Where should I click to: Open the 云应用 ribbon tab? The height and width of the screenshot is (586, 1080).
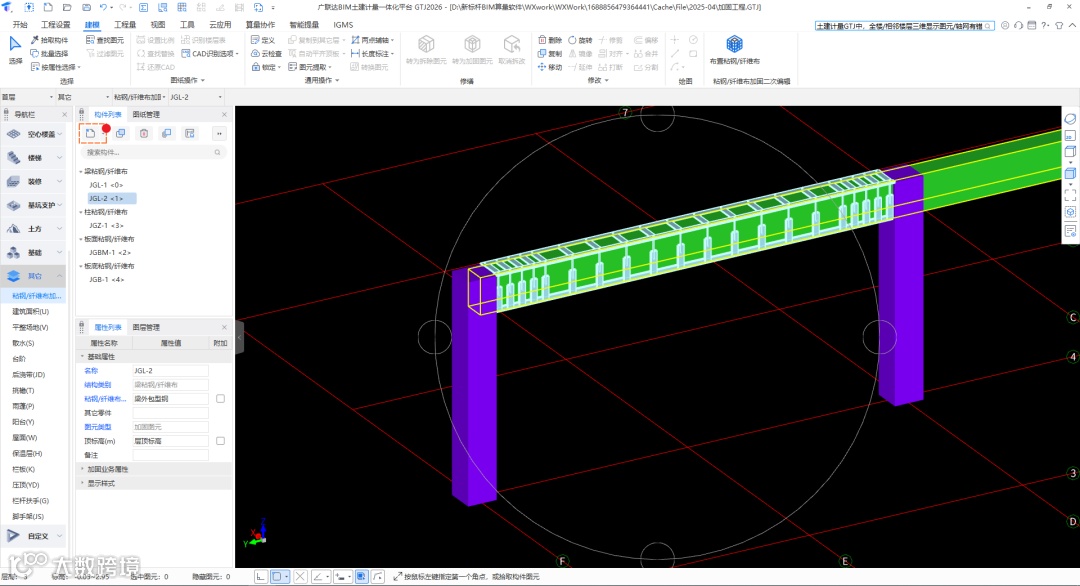[x=220, y=25]
